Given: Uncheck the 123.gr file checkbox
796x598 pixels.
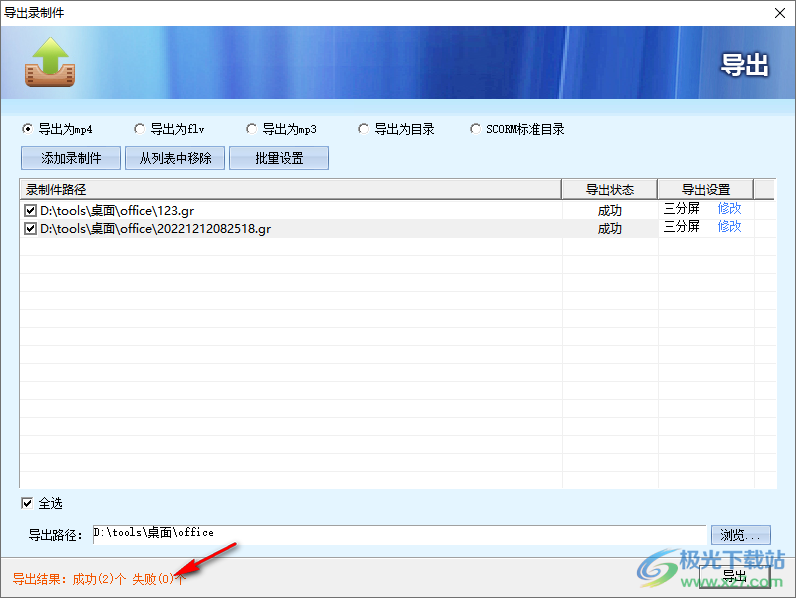Looking at the screenshot, I should [29, 211].
